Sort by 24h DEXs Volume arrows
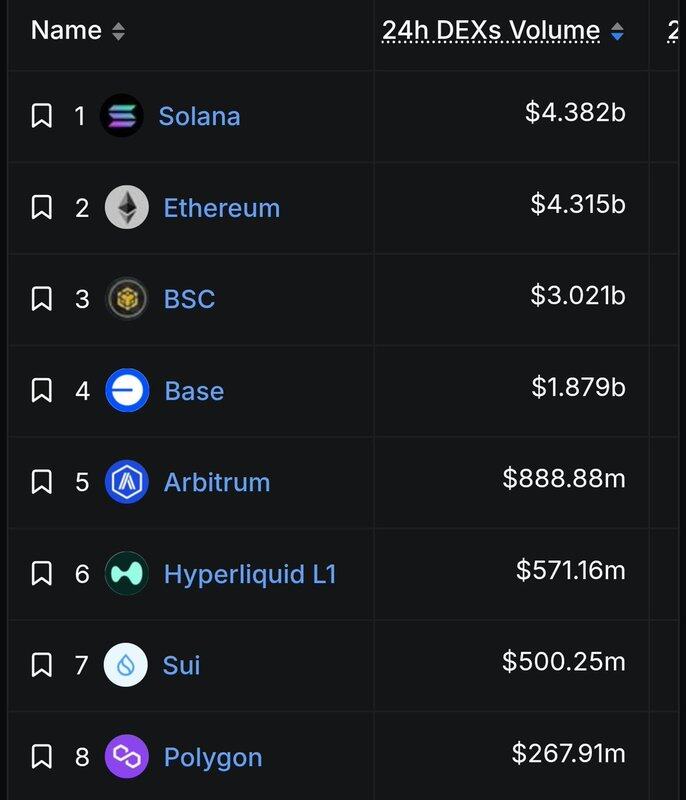 (x=617, y=31)
